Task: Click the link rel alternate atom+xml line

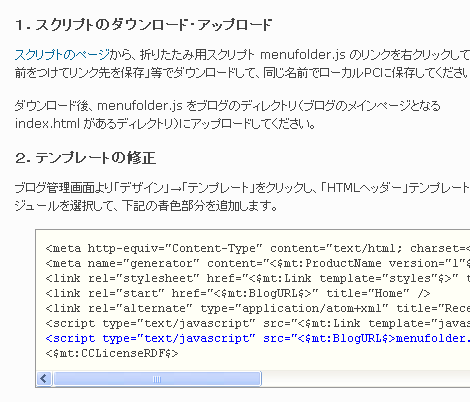Action: tap(258, 308)
